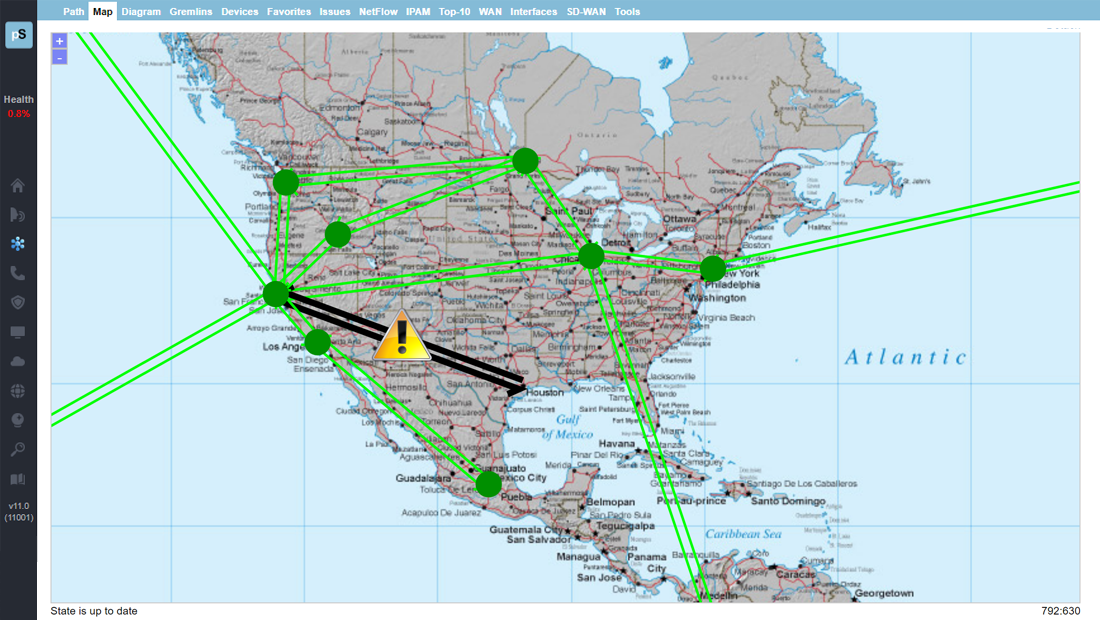The image size is (1100, 620).
Task: Click the Home icon in sidebar
Action: [18, 186]
